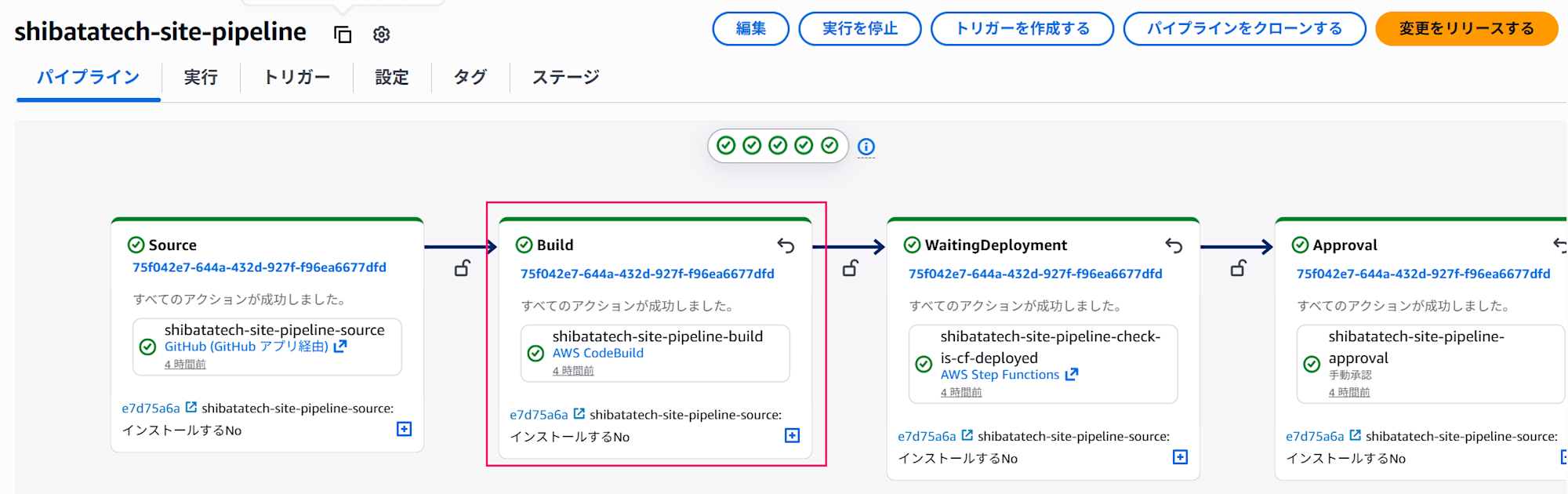Image resolution: width=1568 pixels, height=494 pixels.
Task: Click the 手動承認 label in Approval action
Action: point(1350,375)
